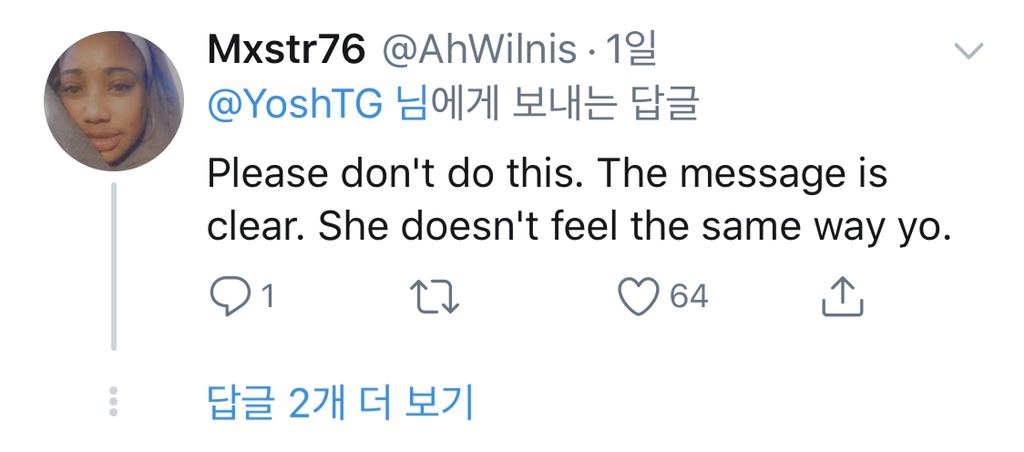Expand the '답글 2개 더 보기' replies link
This screenshot has height=452, width=1024.
coord(339,402)
